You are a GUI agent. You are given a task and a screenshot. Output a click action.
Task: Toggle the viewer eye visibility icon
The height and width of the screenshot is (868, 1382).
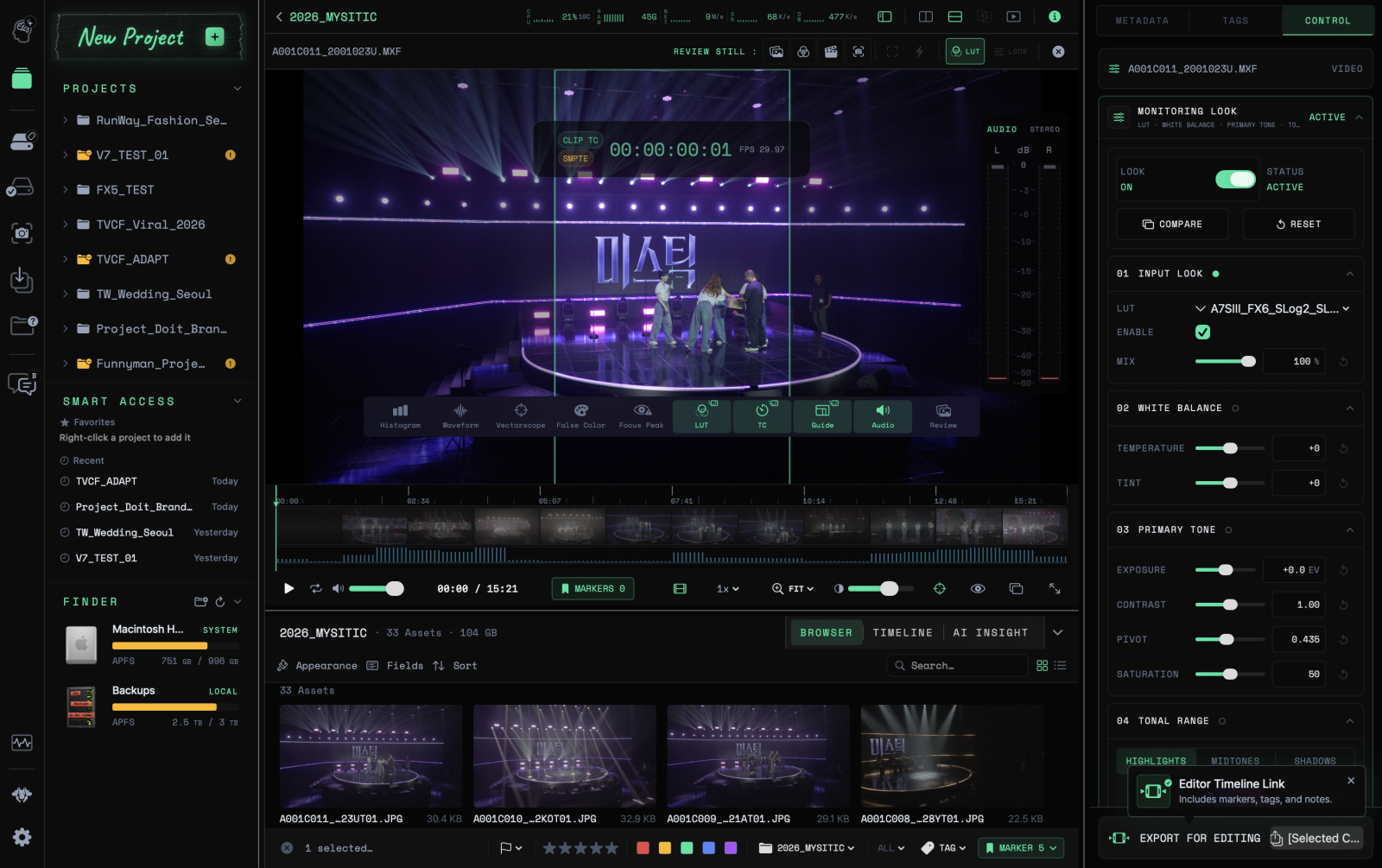tap(978, 588)
